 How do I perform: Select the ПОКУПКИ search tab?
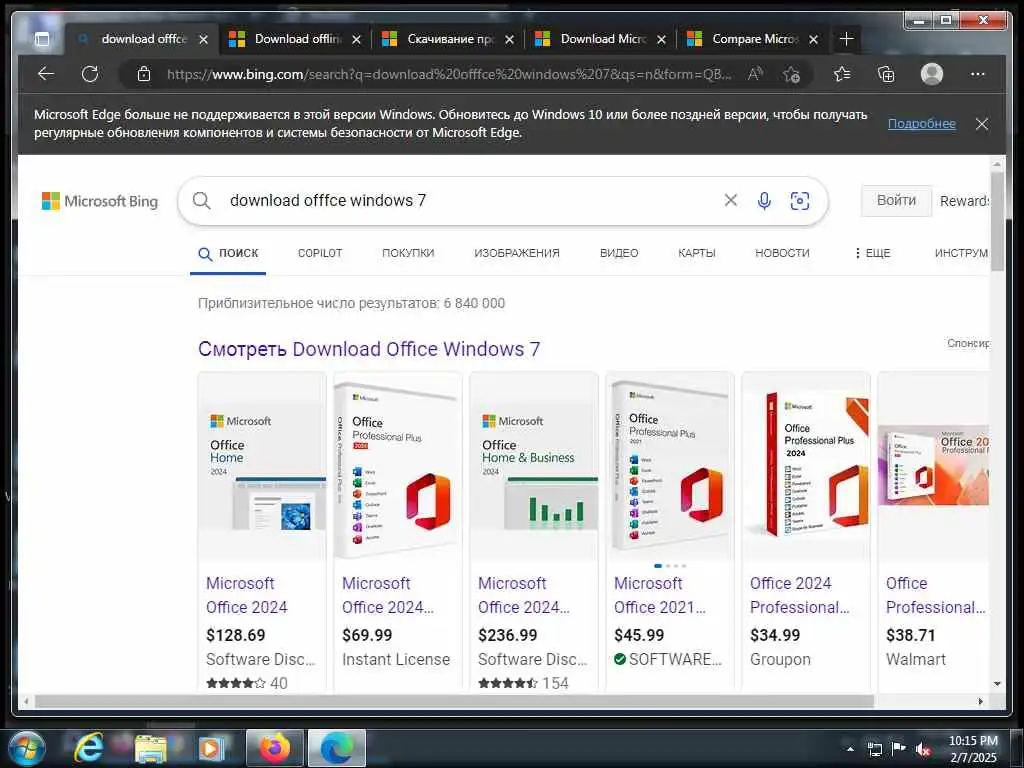[408, 253]
